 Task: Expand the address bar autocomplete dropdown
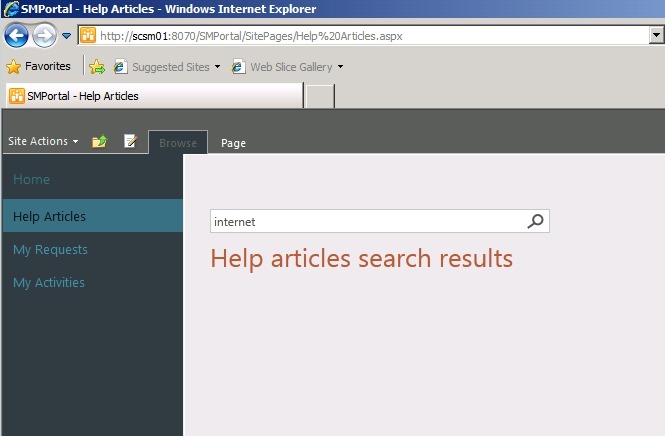656,36
